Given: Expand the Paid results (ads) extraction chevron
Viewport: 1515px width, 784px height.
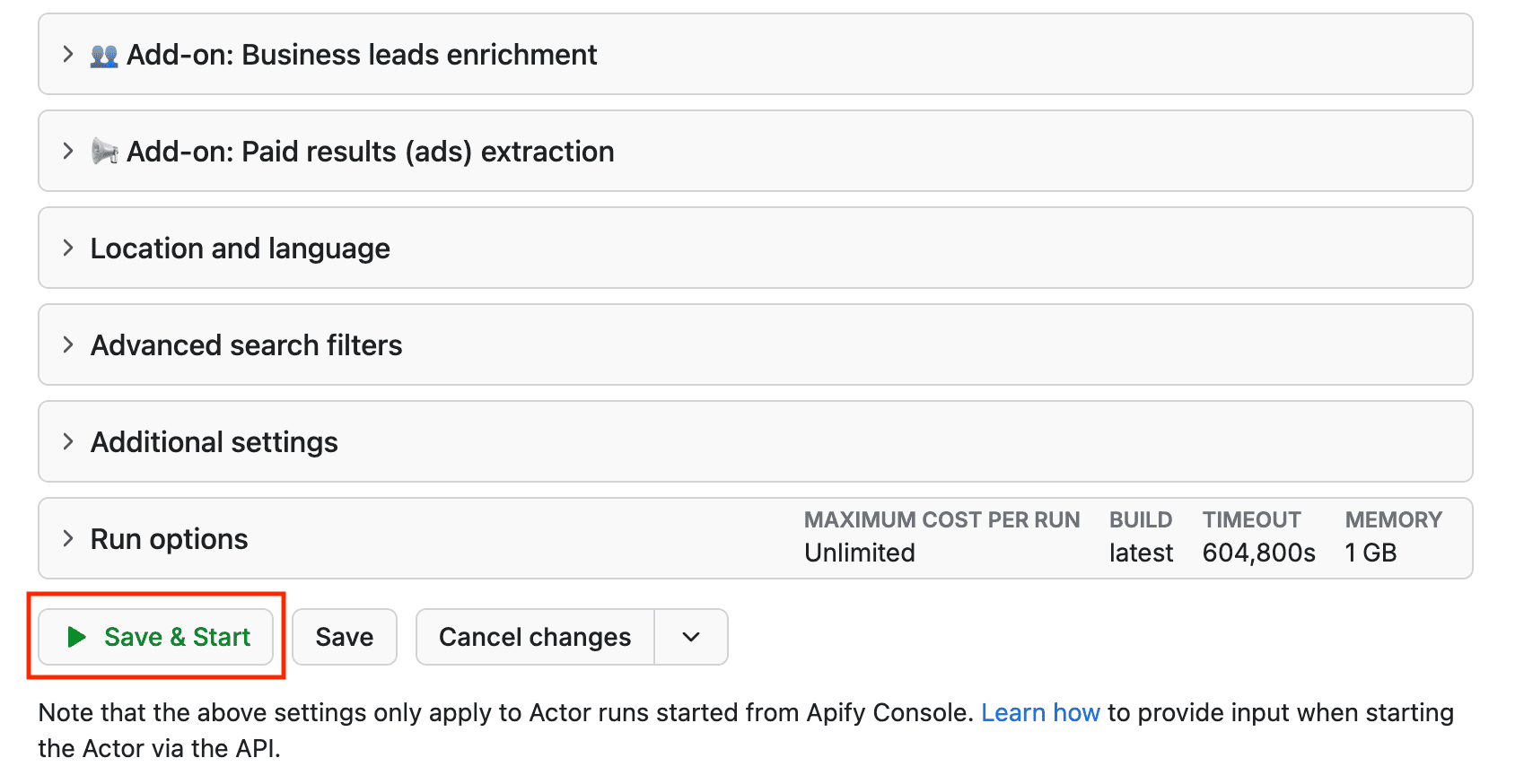Looking at the screenshot, I should point(68,152).
